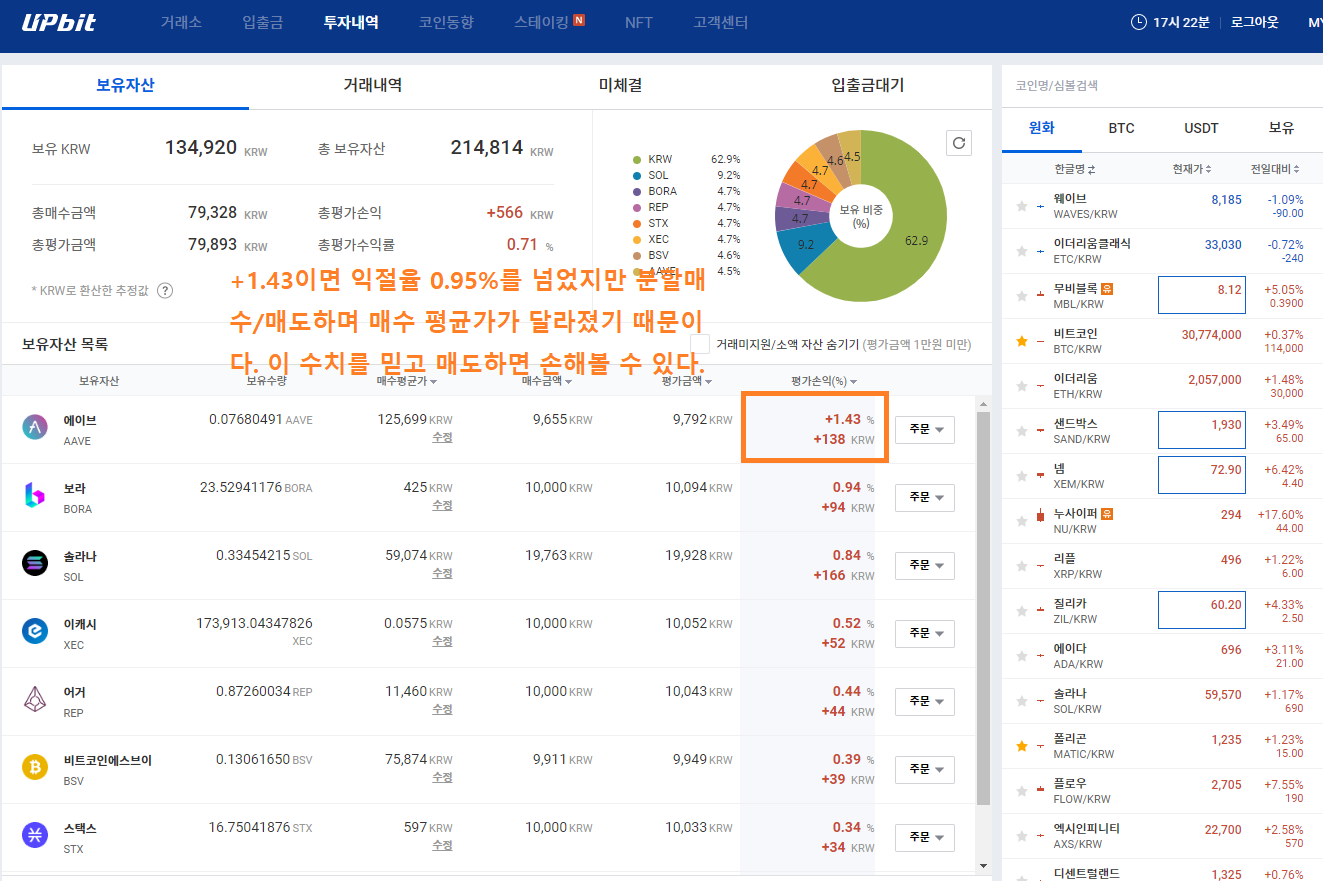Star ETH/KRW as favorite
The image size is (1323, 881).
(x=1021, y=386)
